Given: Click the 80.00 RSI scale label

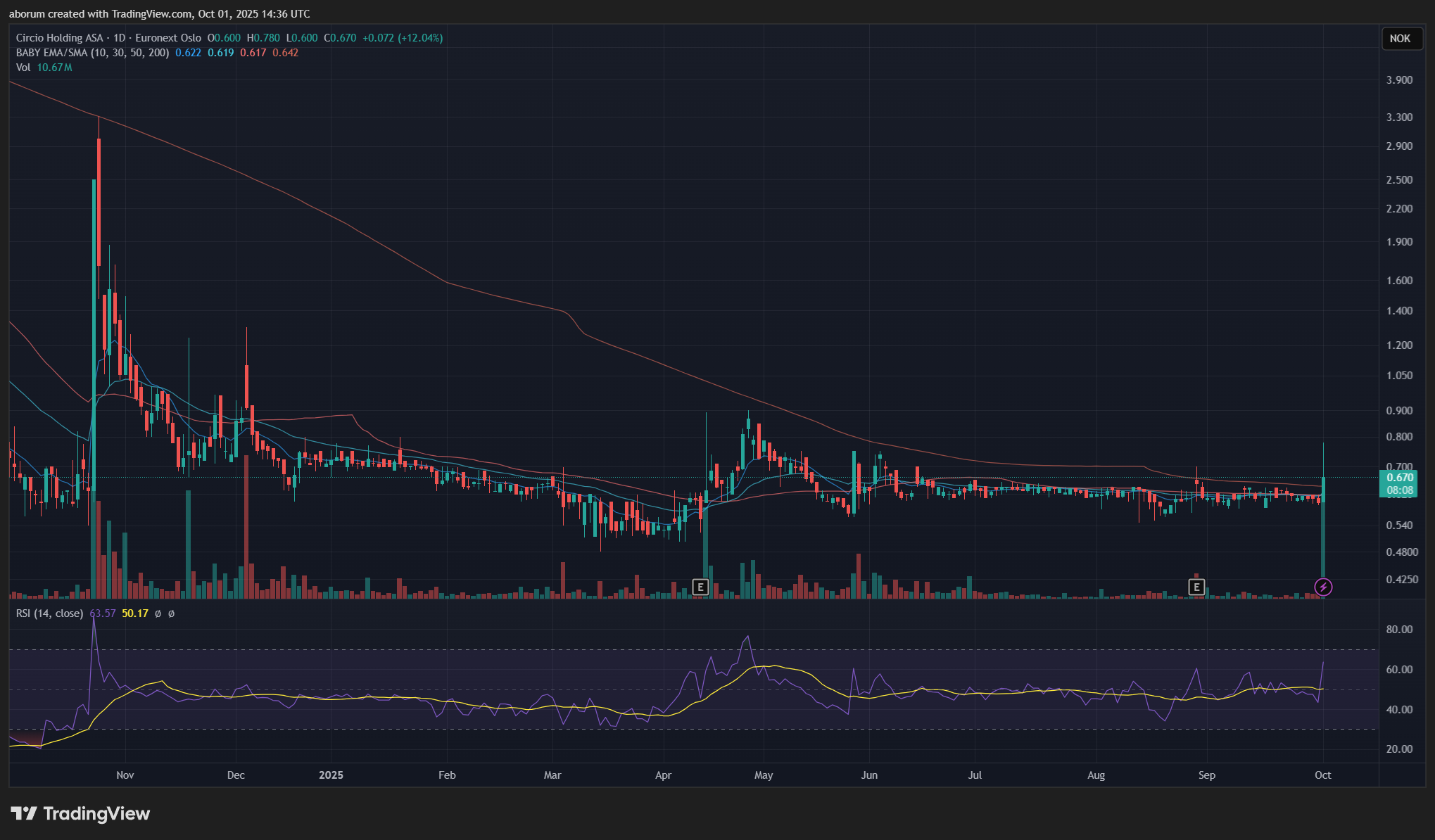Looking at the screenshot, I should 1399,630.
